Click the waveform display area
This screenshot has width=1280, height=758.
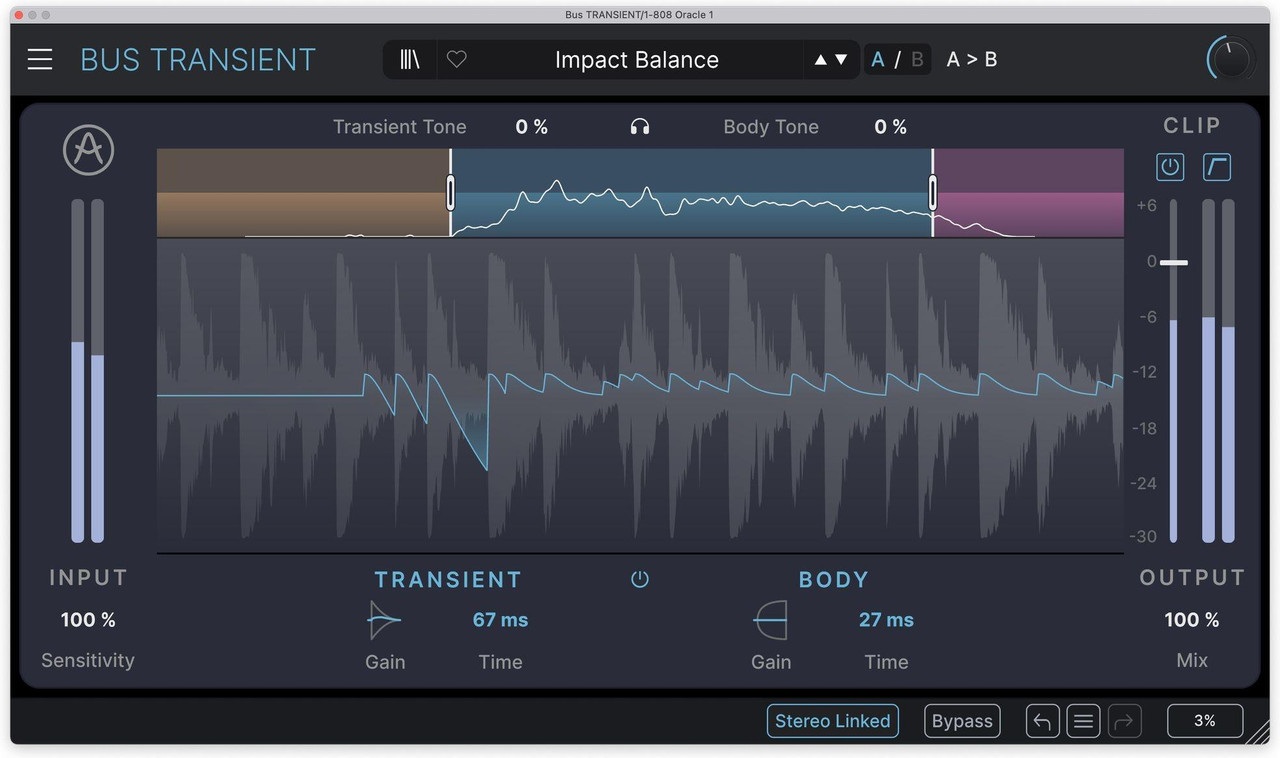coord(640,395)
